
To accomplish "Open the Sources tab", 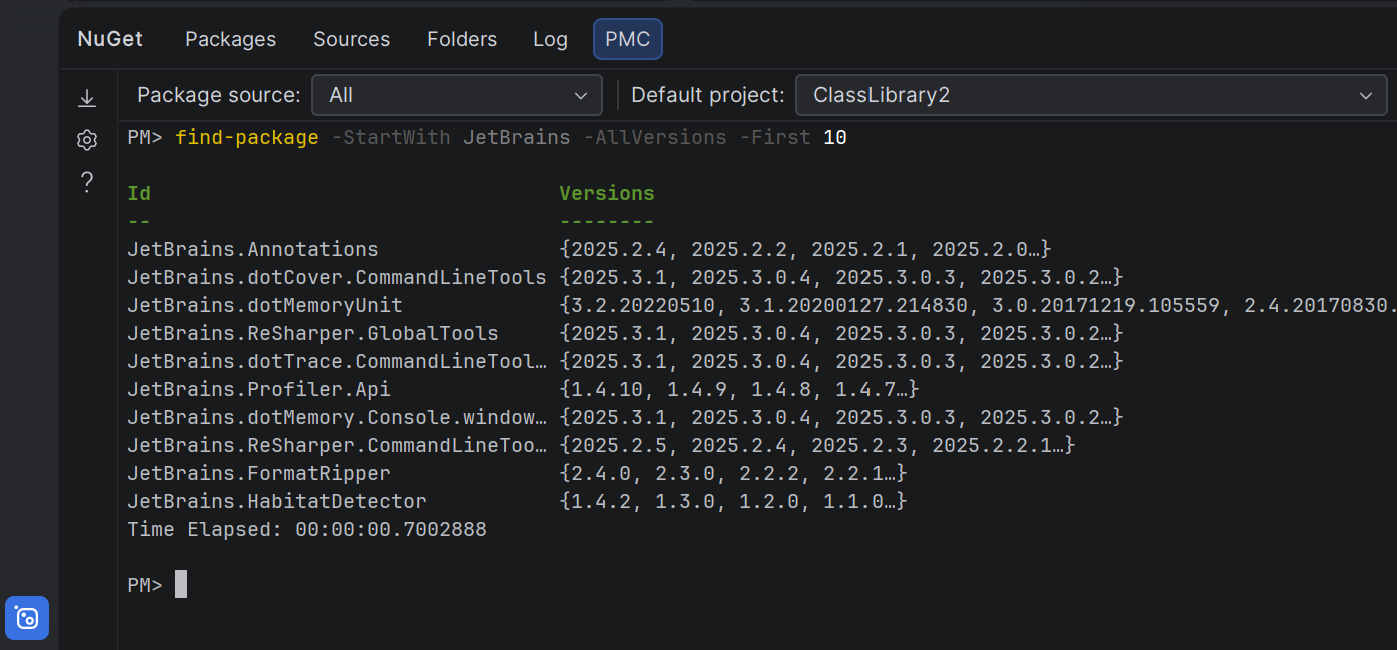I will [x=351, y=39].
